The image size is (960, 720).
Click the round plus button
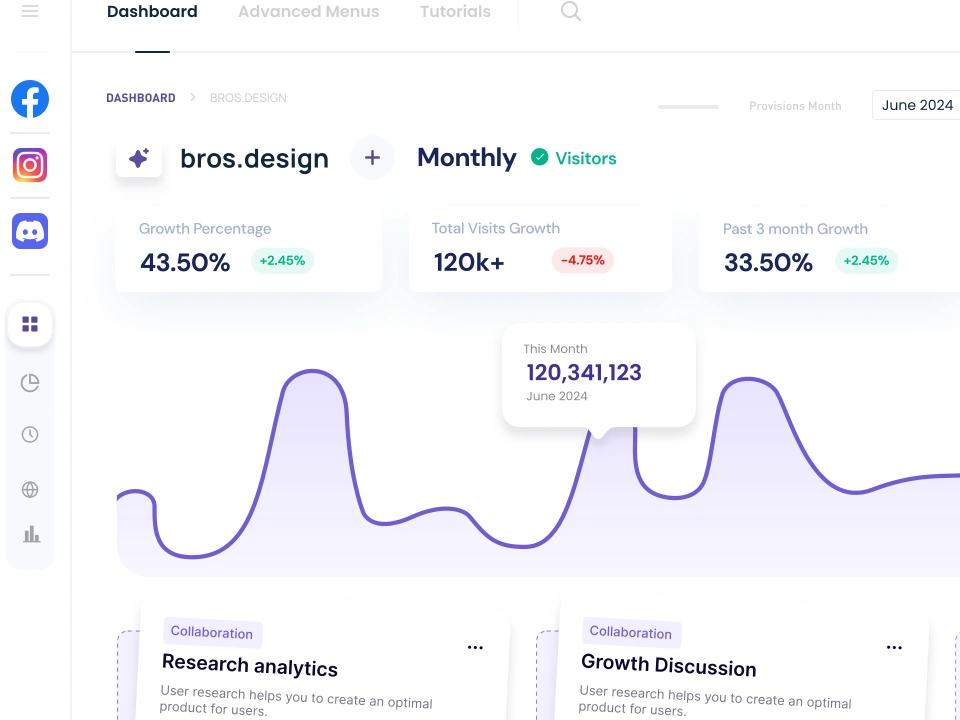[372, 158]
